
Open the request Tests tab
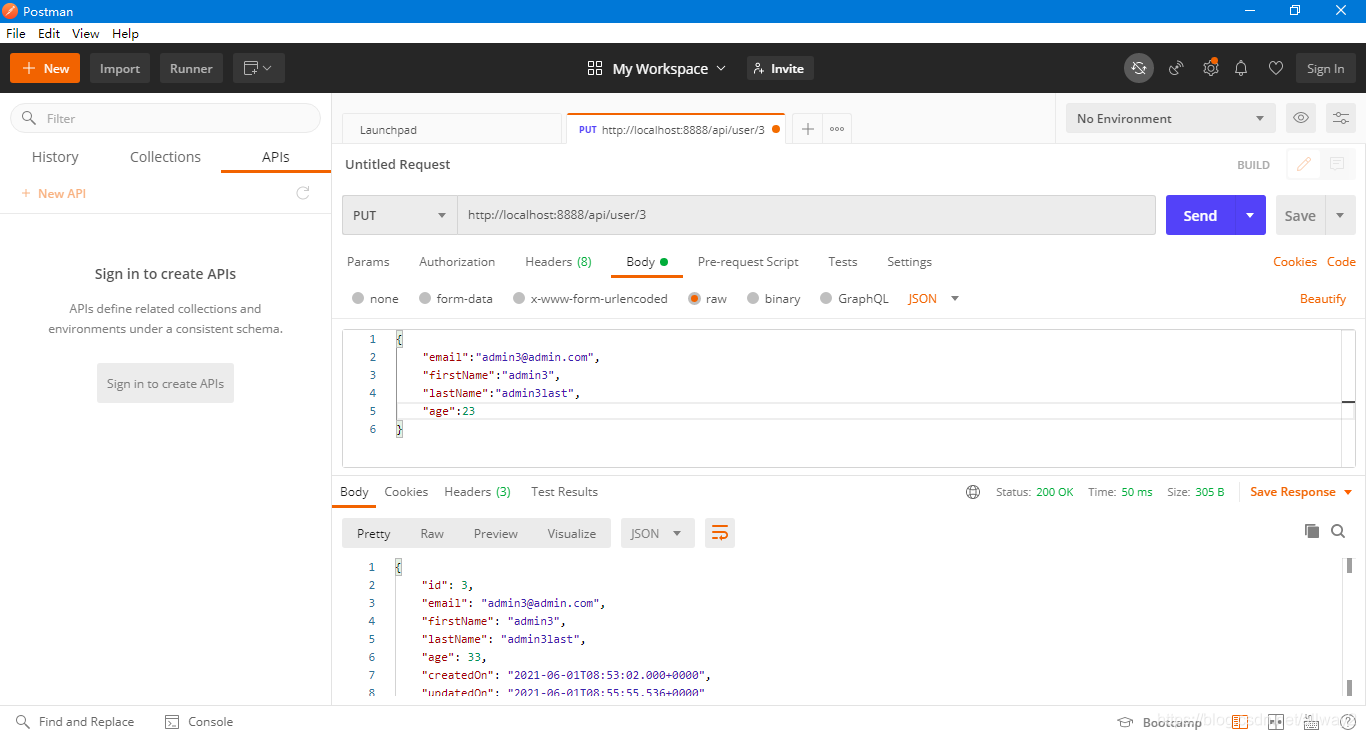click(x=843, y=262)
